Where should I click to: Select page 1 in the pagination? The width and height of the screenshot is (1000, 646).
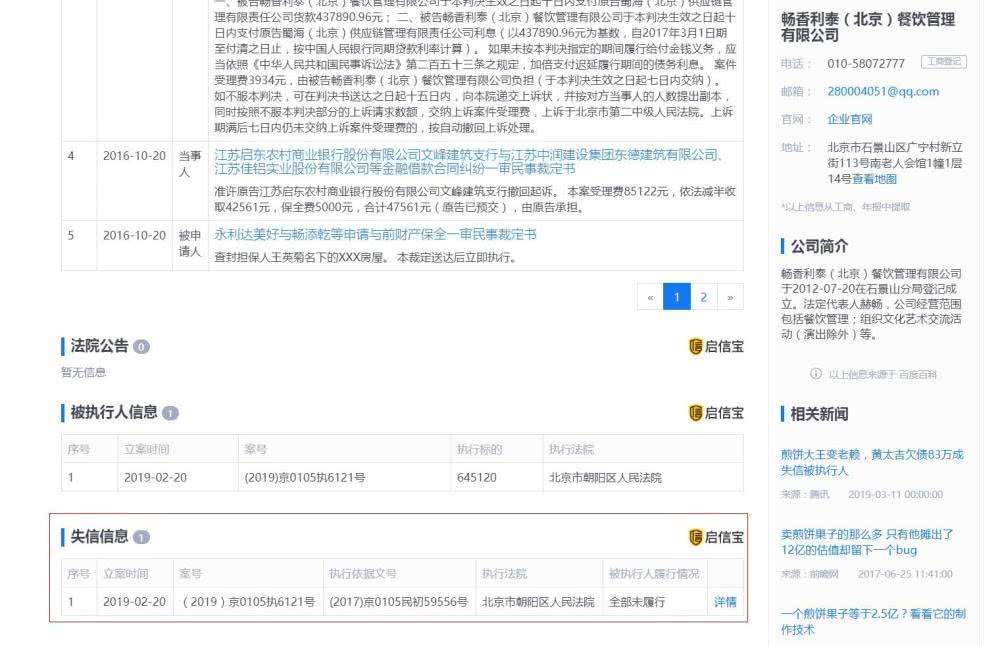[677, 297]
